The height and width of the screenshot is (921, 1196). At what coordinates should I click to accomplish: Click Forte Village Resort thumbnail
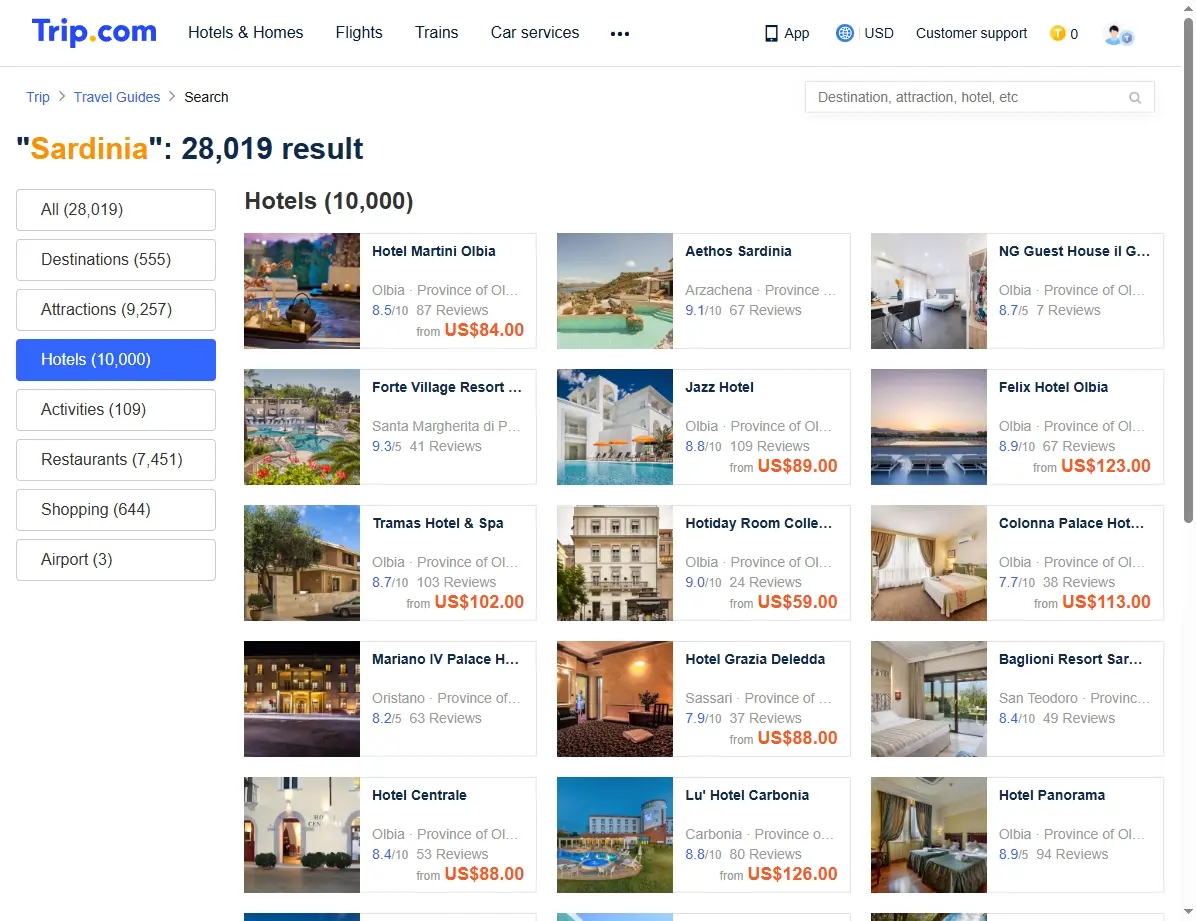click(302, 427)
